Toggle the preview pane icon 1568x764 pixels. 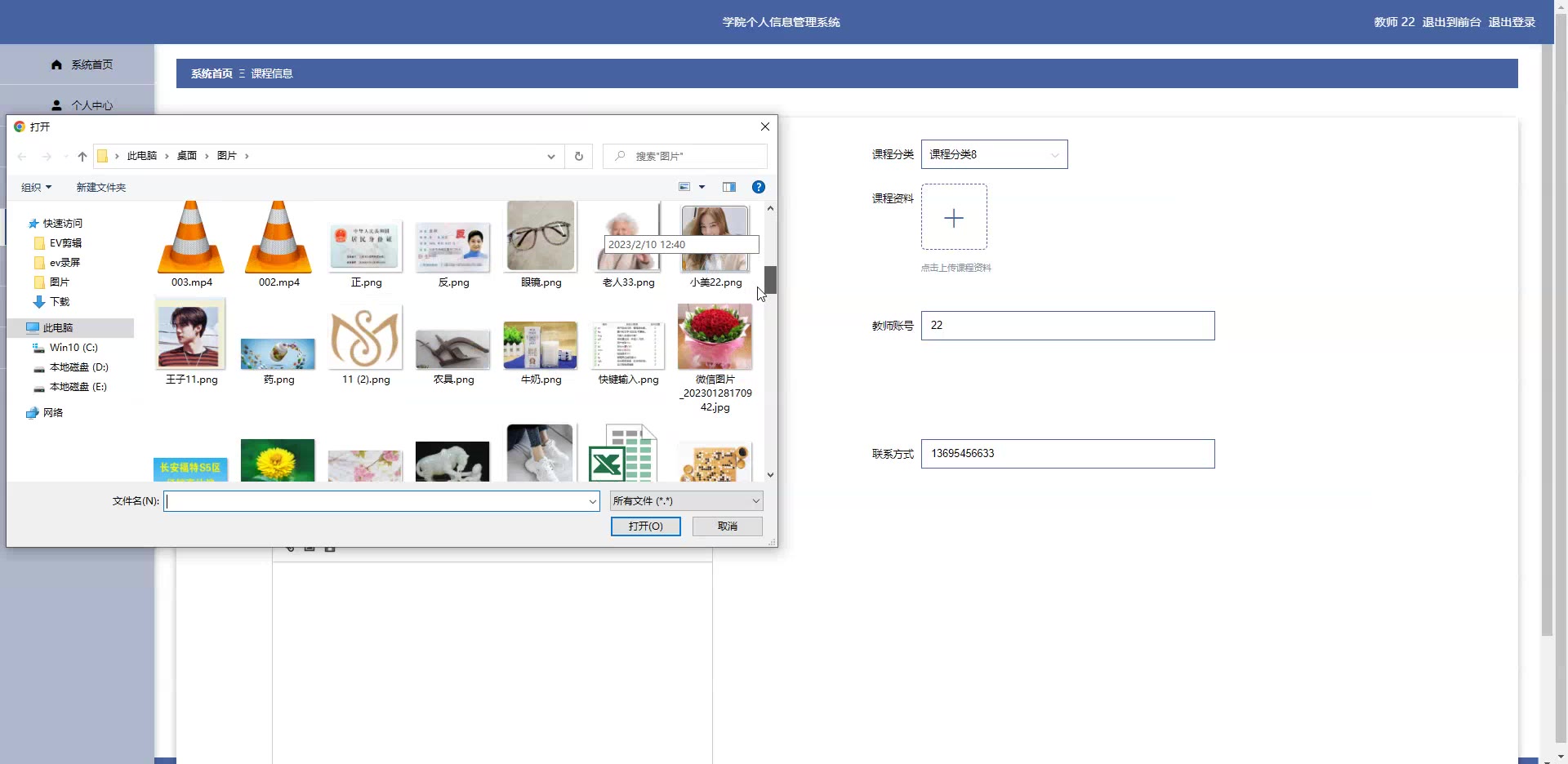(729, 187)
